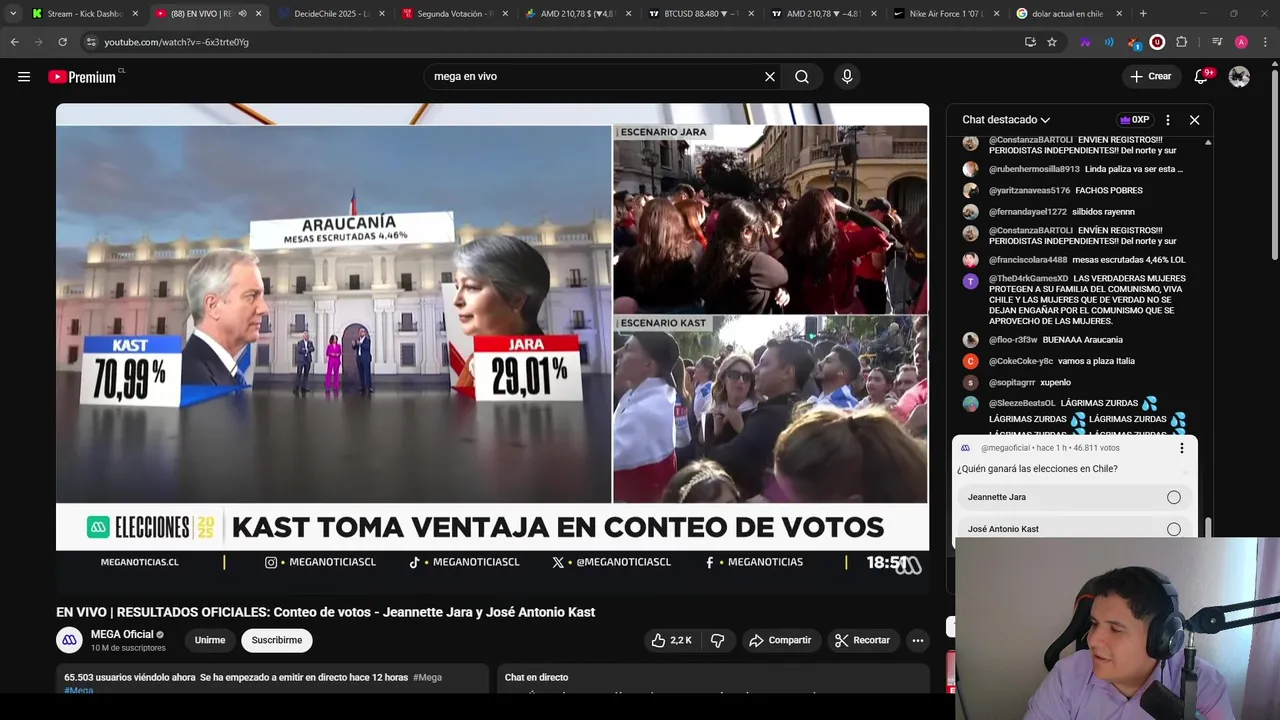Switch to the BTCUSD 88.480 tab
This screenshot has width=1280, height=720.
[x=701, y=14]
